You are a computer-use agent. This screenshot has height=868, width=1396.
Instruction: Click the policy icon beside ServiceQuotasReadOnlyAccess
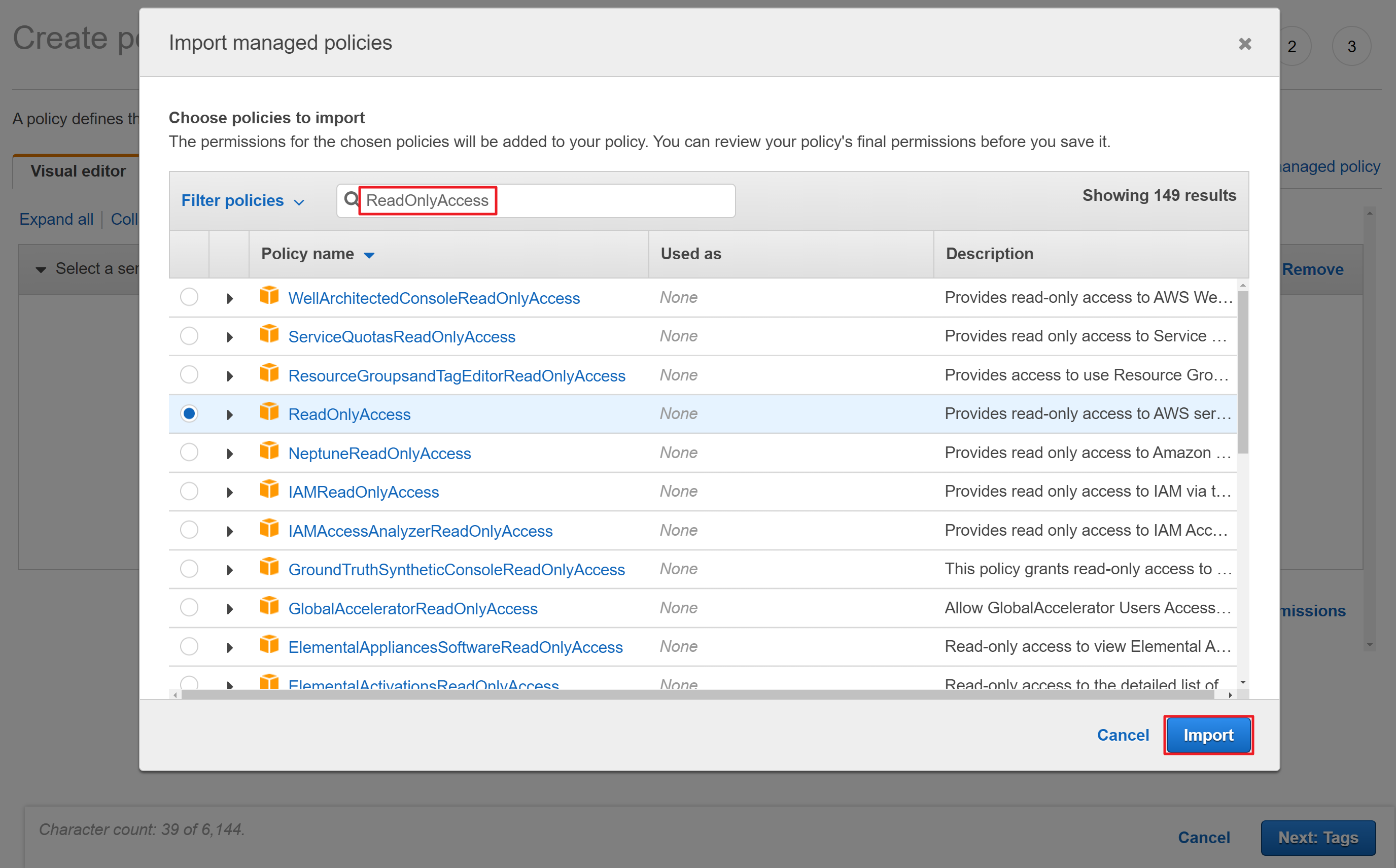269,334
